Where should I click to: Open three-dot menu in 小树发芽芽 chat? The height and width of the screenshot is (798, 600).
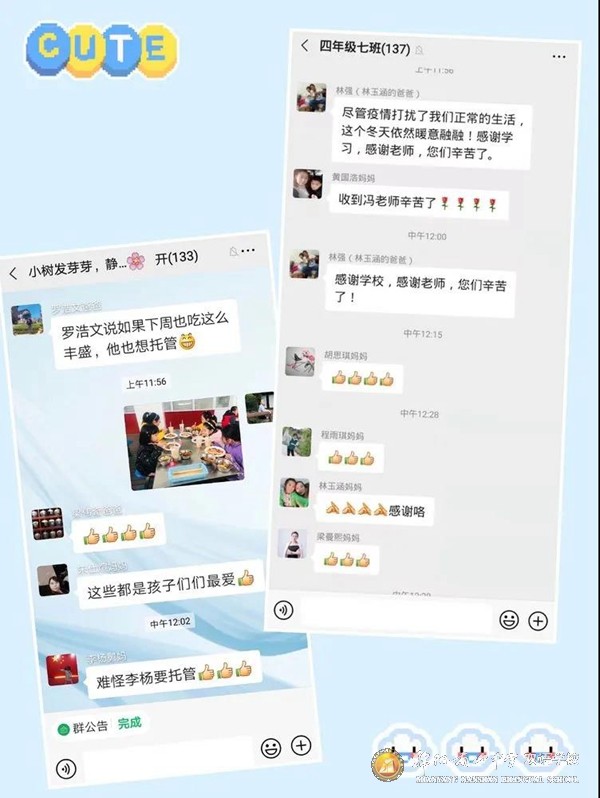[248, 250]
